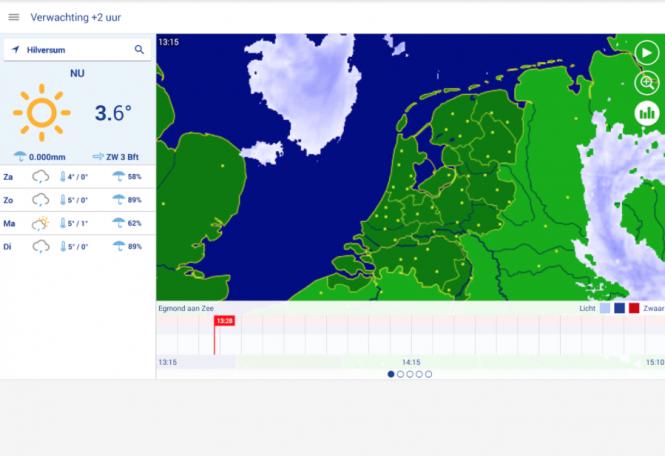Select the Zo forecast row cloud icon
This screenshot has height=456, width=665.
tap(41, 200)
